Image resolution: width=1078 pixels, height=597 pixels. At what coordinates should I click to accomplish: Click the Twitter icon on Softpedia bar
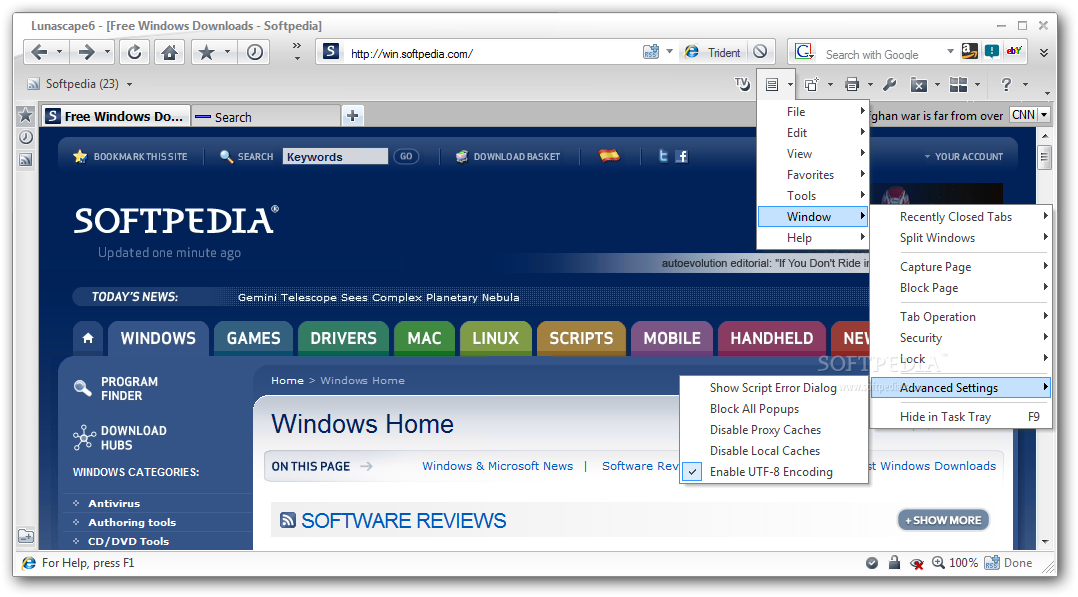(663, 156)
